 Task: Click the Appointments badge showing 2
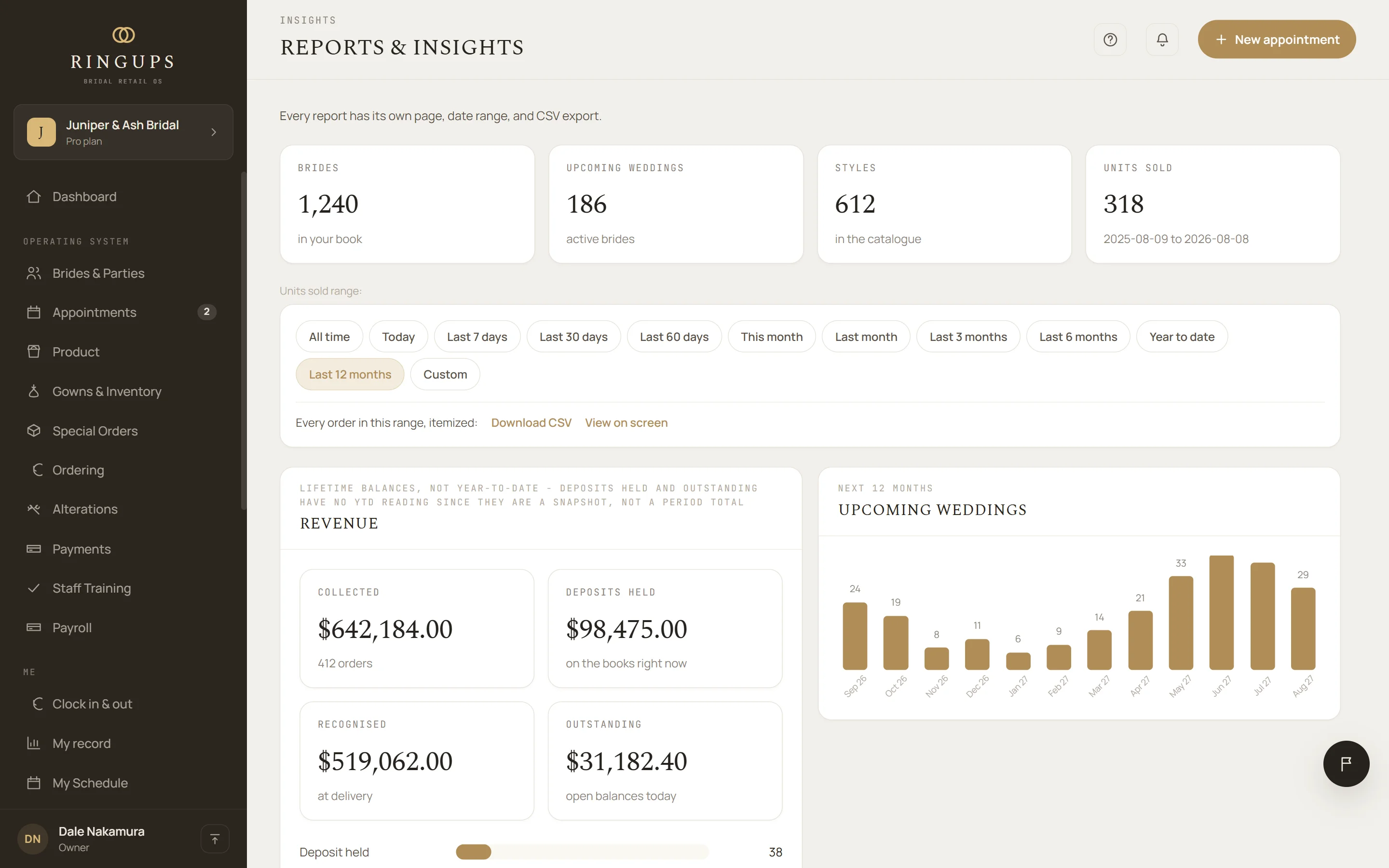[x=206, y=312]
